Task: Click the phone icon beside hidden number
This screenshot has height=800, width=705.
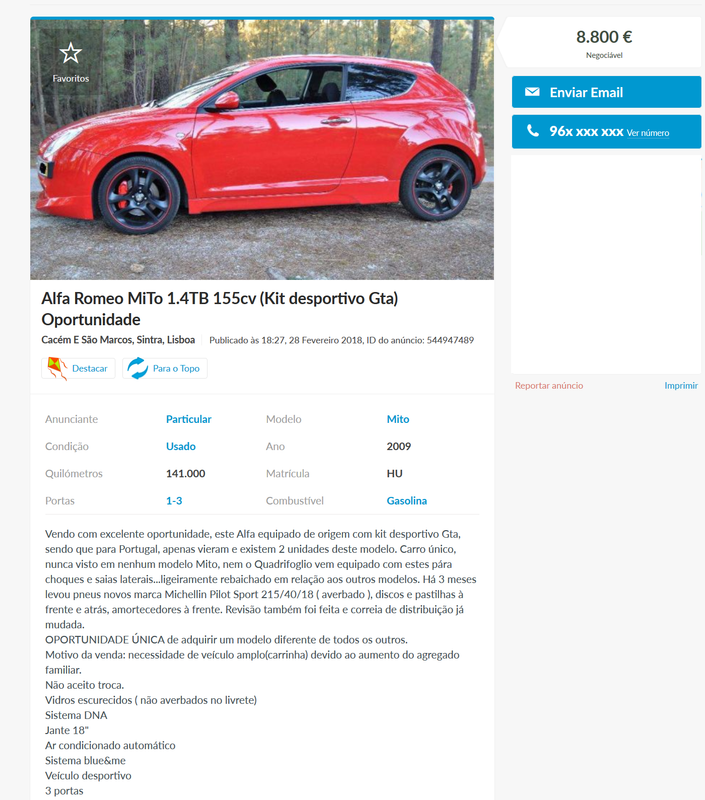Action: coord(533,131)
